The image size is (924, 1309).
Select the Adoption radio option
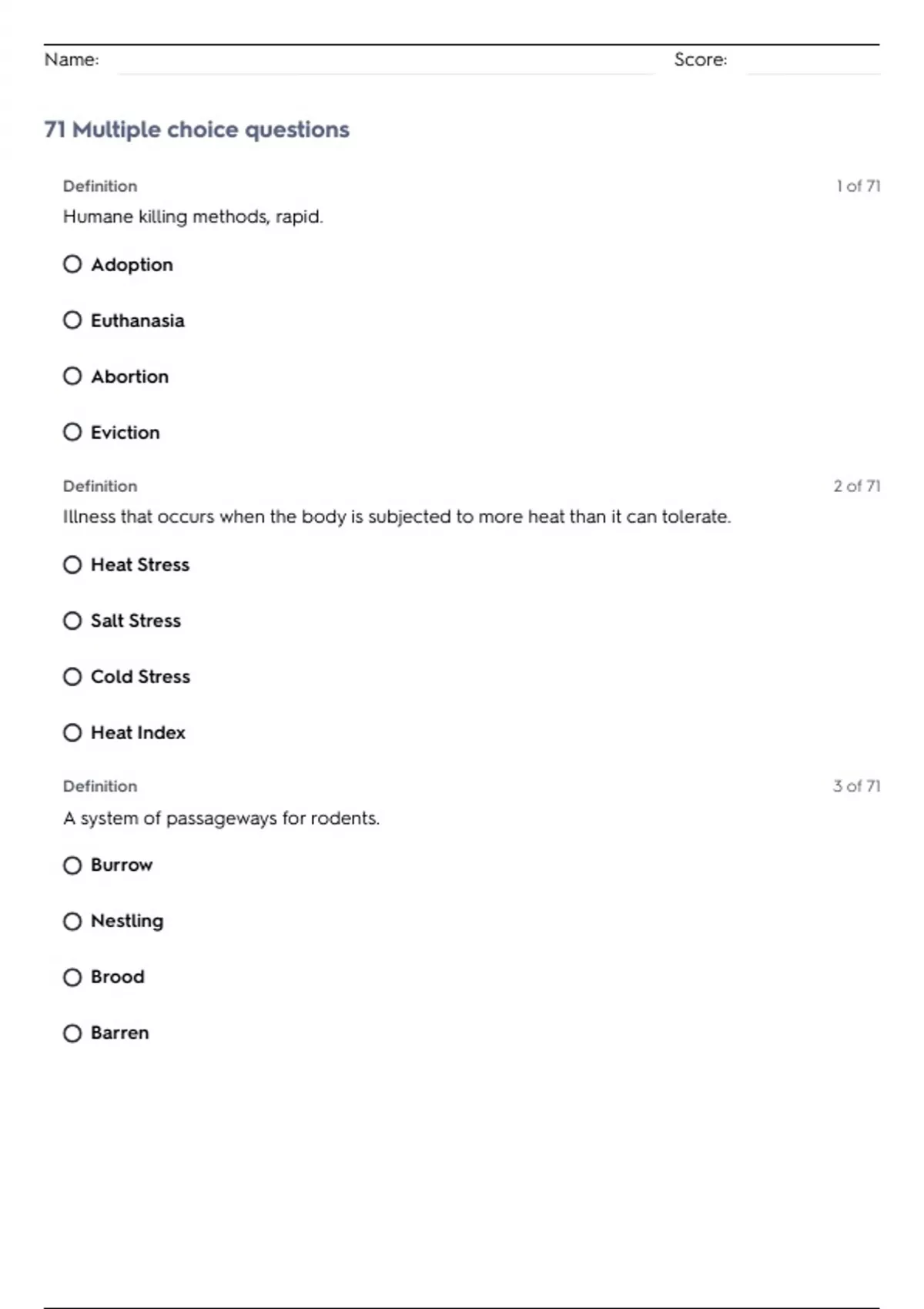tap(72, 264)
